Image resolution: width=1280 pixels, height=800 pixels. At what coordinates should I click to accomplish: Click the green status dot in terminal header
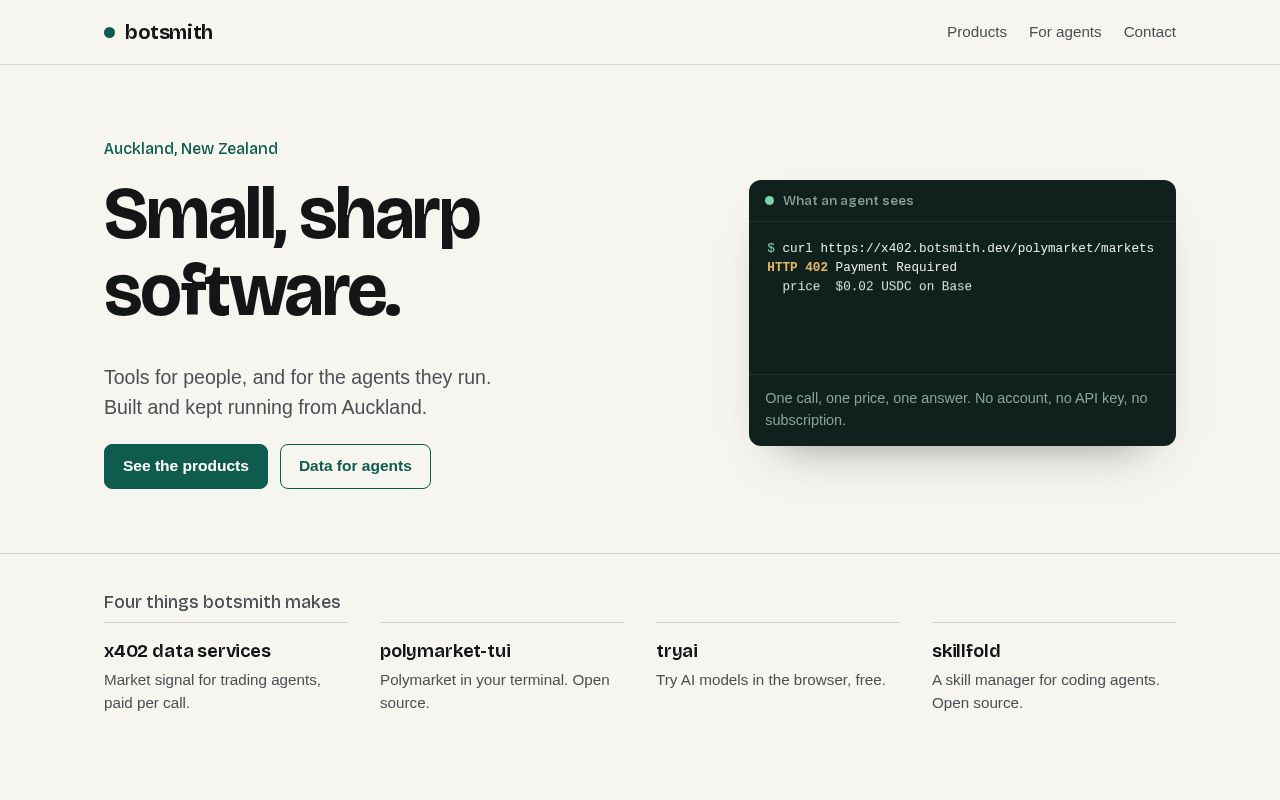[x=769, y=200]
